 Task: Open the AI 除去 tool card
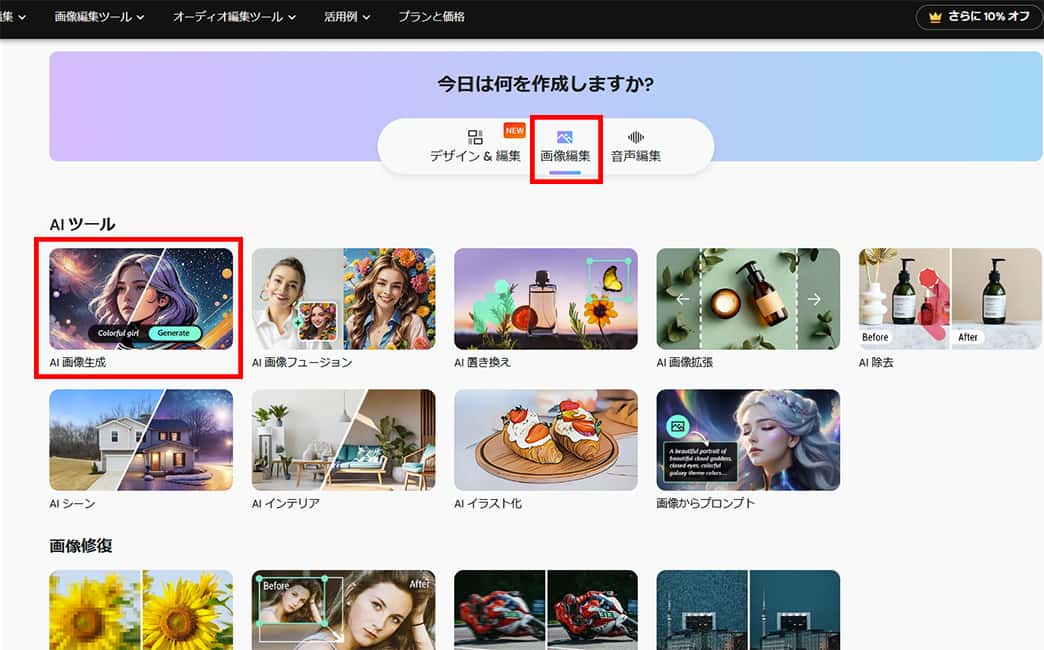click(x=950, y=299)
